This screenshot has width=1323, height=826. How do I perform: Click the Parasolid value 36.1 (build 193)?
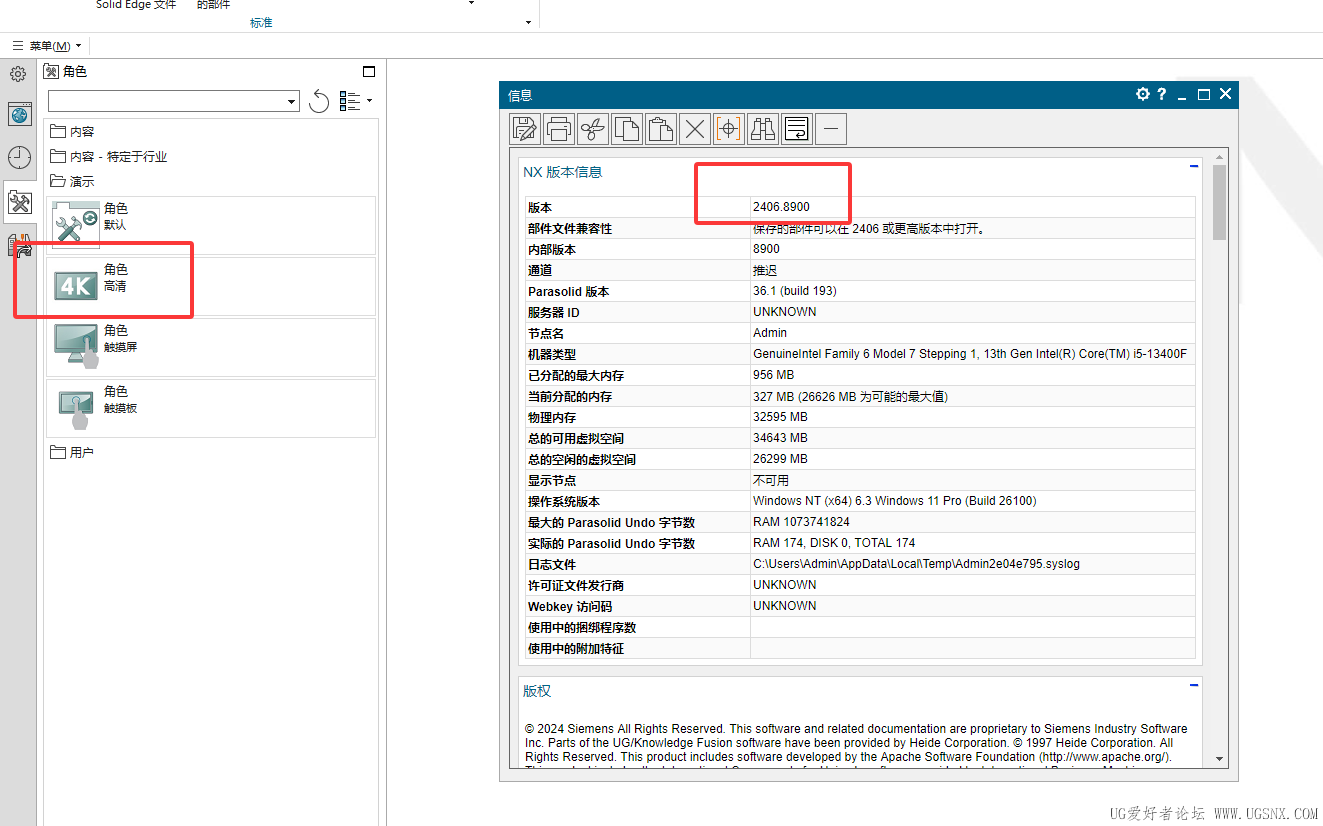[x=795, y=291]
